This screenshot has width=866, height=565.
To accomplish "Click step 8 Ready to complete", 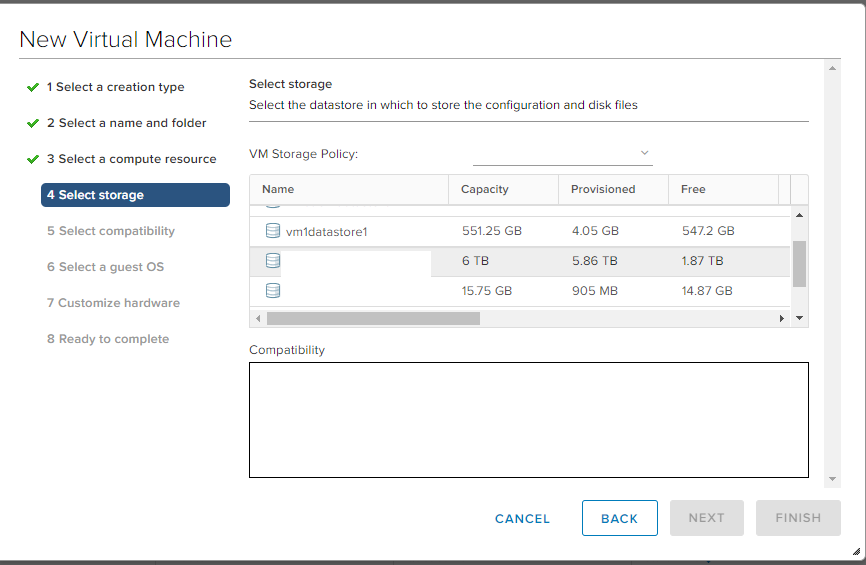I will [108, 339].
